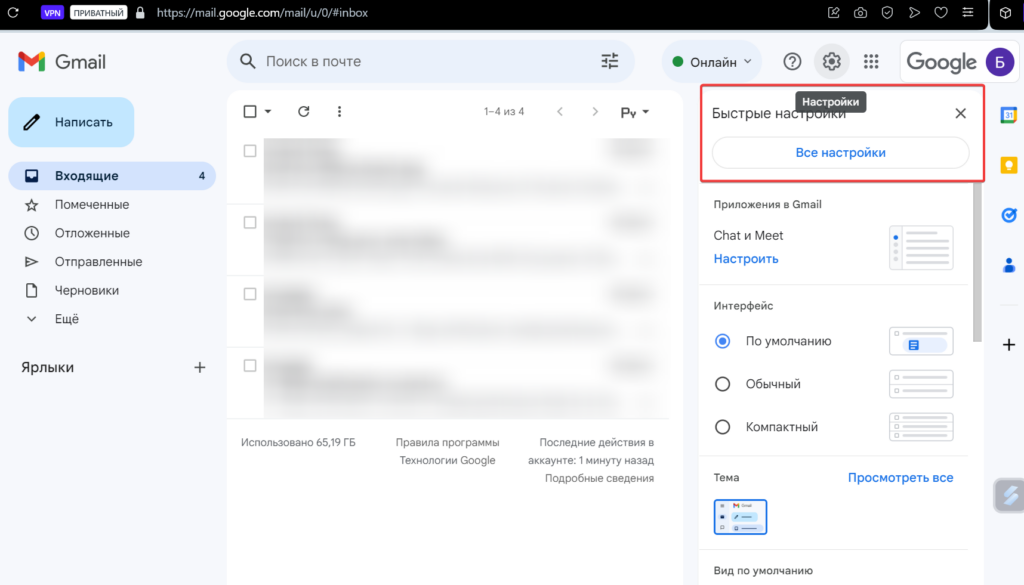Click the browser shield icon
1024x585 pixels.
pyautogui.click(x=887, y=12)
